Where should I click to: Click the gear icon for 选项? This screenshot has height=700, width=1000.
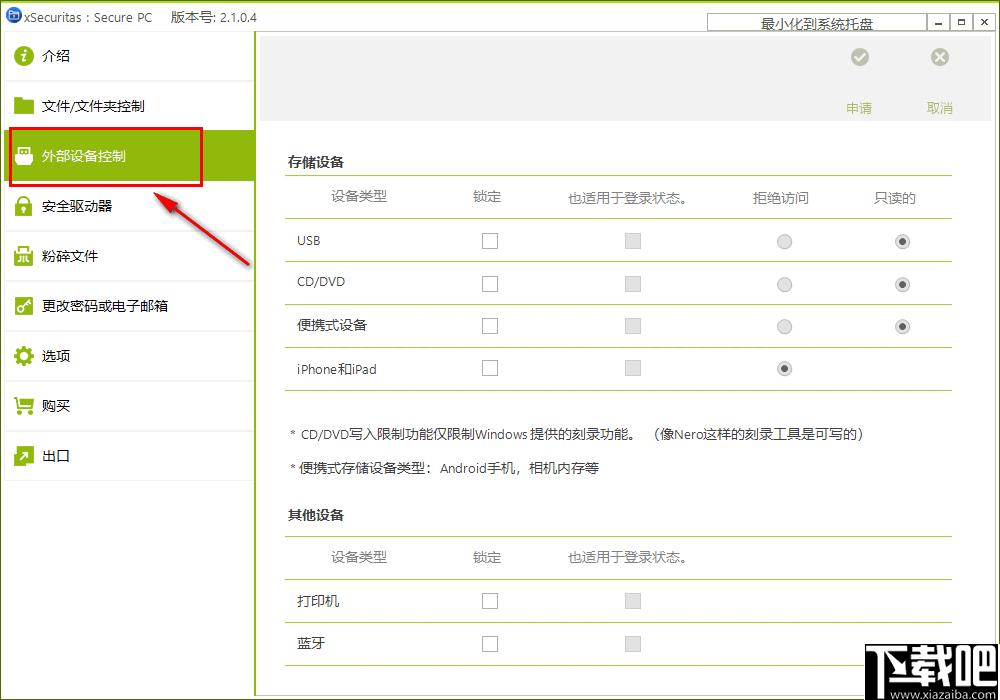pos(24,356)
